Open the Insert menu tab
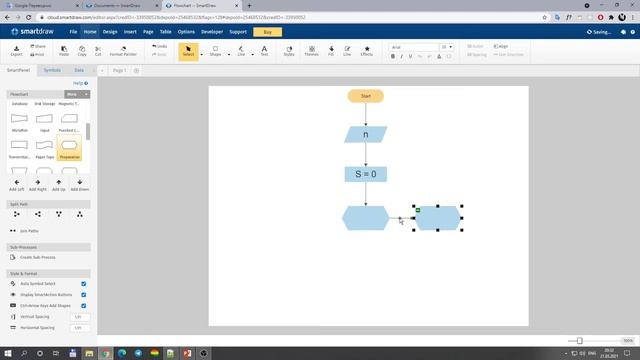 pyautogui.click(x=130, y=32)
